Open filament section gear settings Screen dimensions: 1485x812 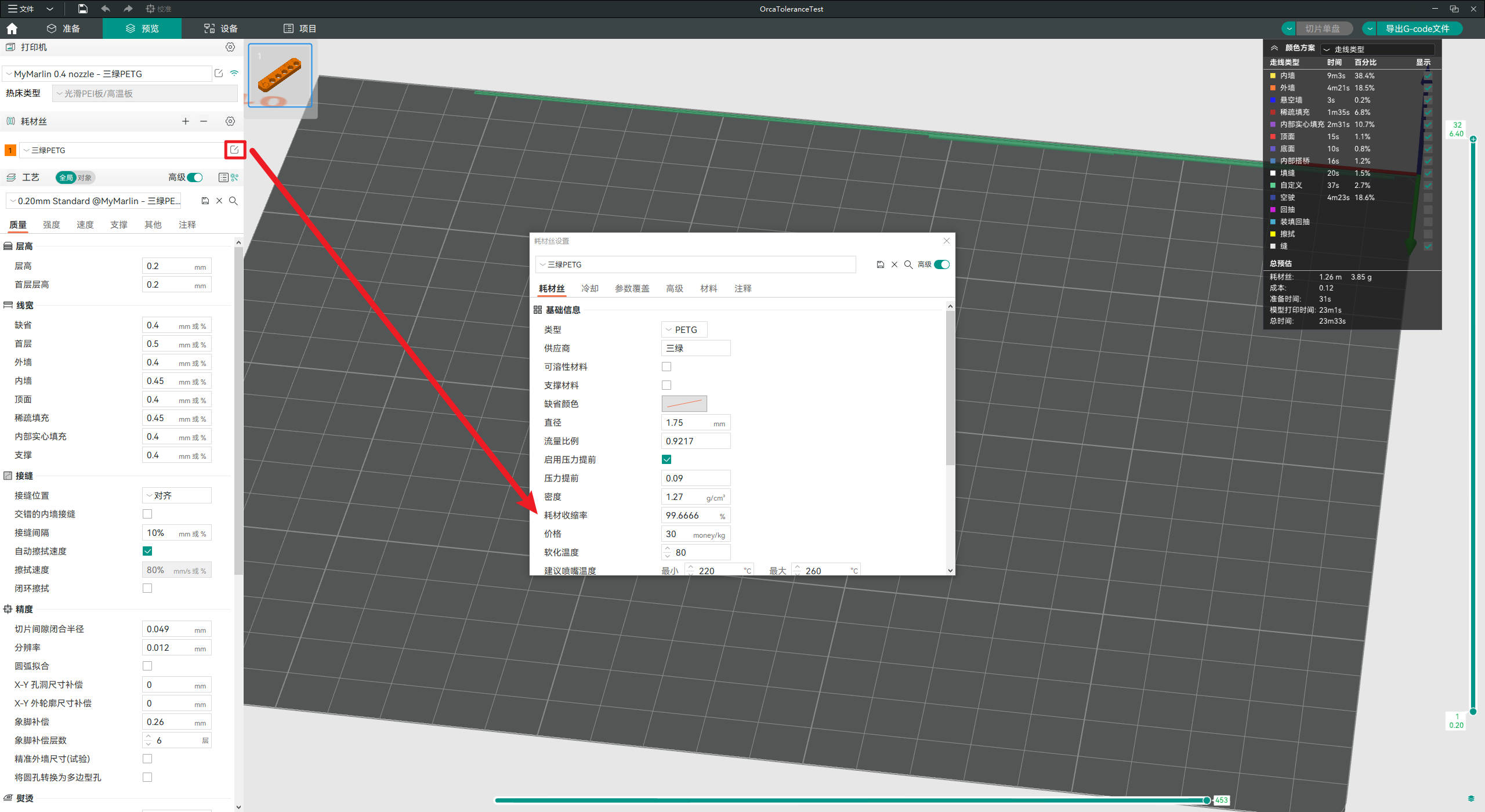click(x=230, y=121)
